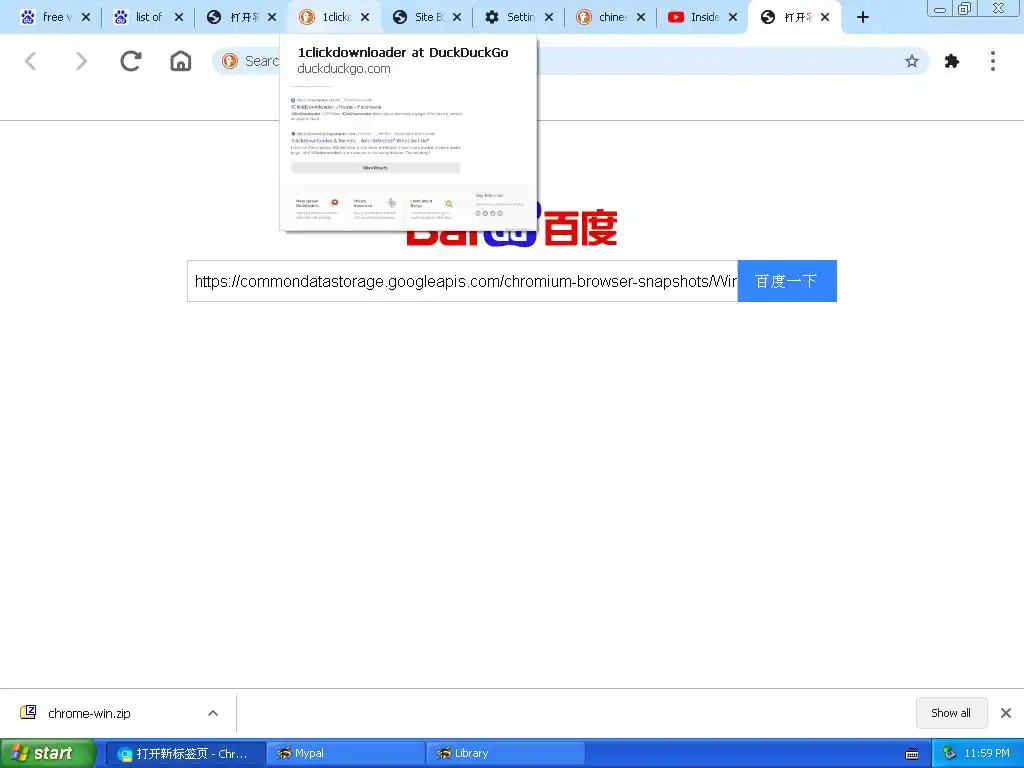Switch to the Settings tab
Viewport: 1024px width, 768px height.
point(510,17)
